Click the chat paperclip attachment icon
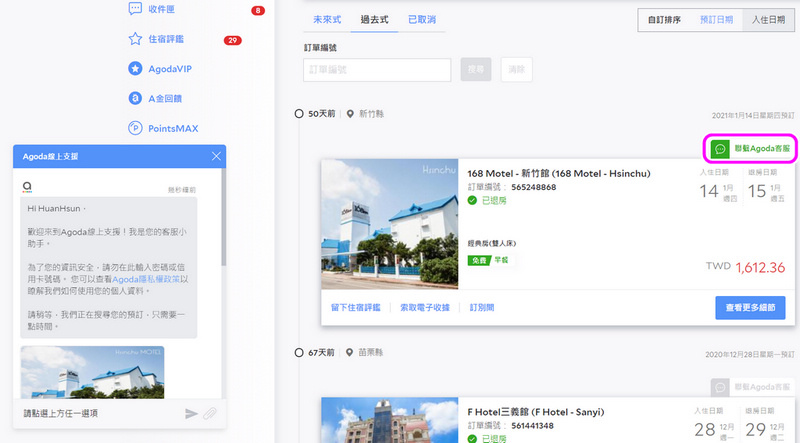Image resolution: width=800 pixels, height=443 pixels. [x=210, y=413]
